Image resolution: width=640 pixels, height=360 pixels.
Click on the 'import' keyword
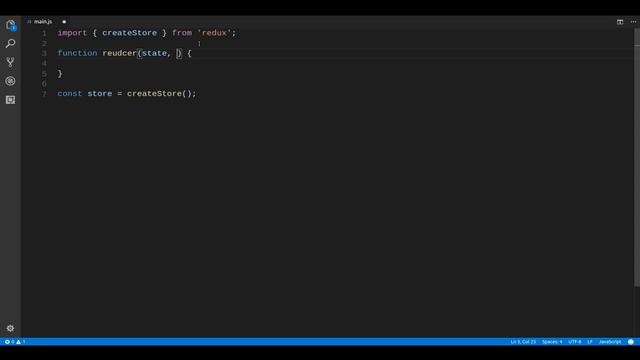click(72, 33)
